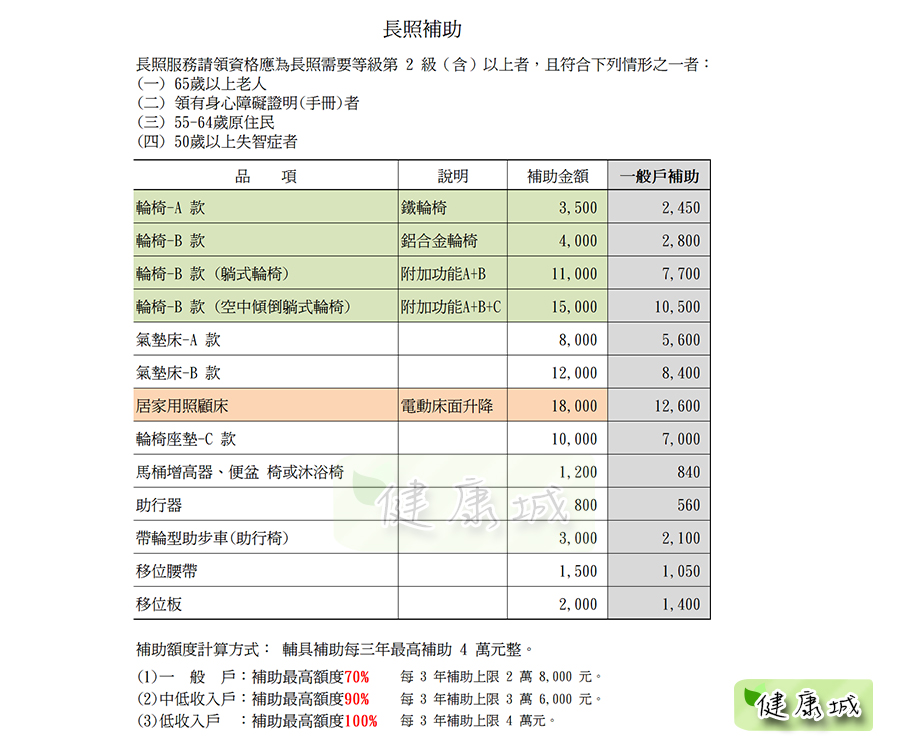Click the red 70% subsidy text

(x=356, y=676)
